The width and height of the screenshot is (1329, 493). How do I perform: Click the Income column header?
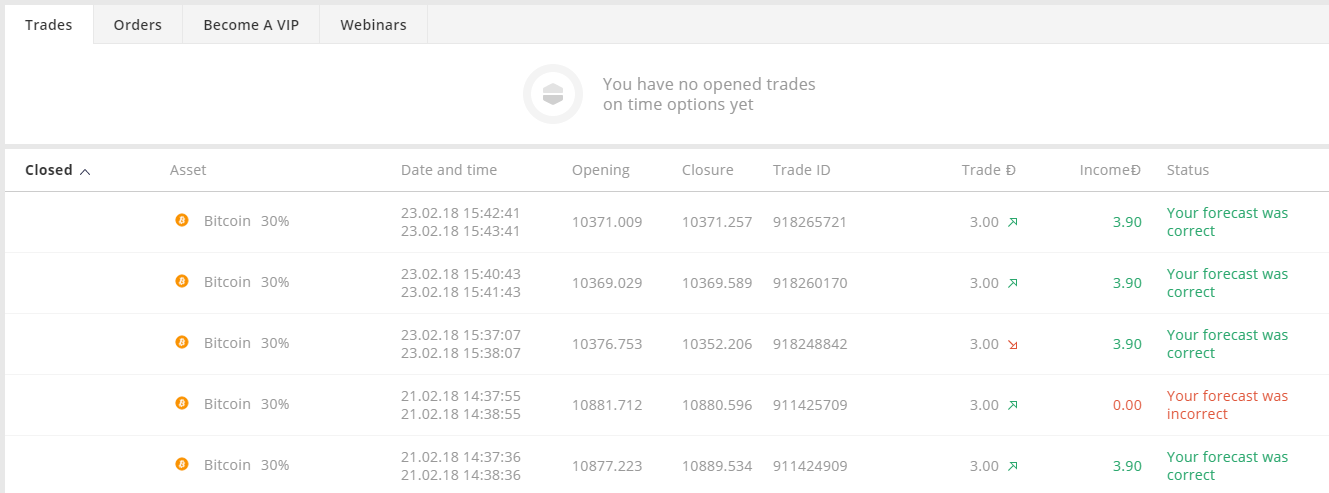point(1110,170)
